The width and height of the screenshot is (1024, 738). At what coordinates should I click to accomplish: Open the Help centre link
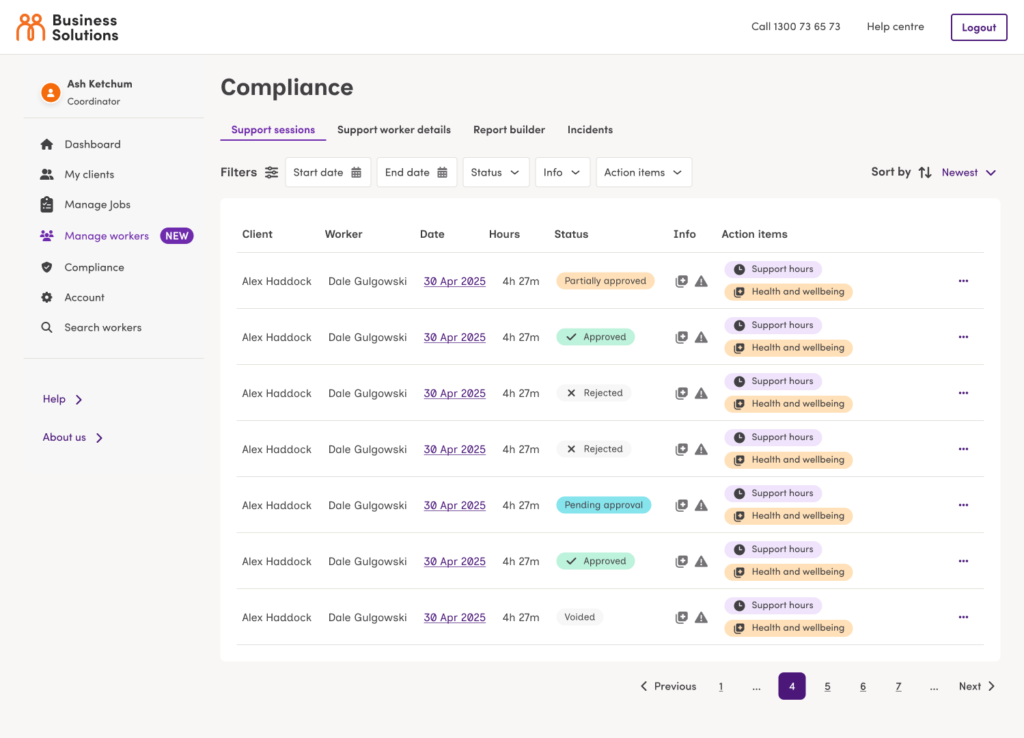895,27
